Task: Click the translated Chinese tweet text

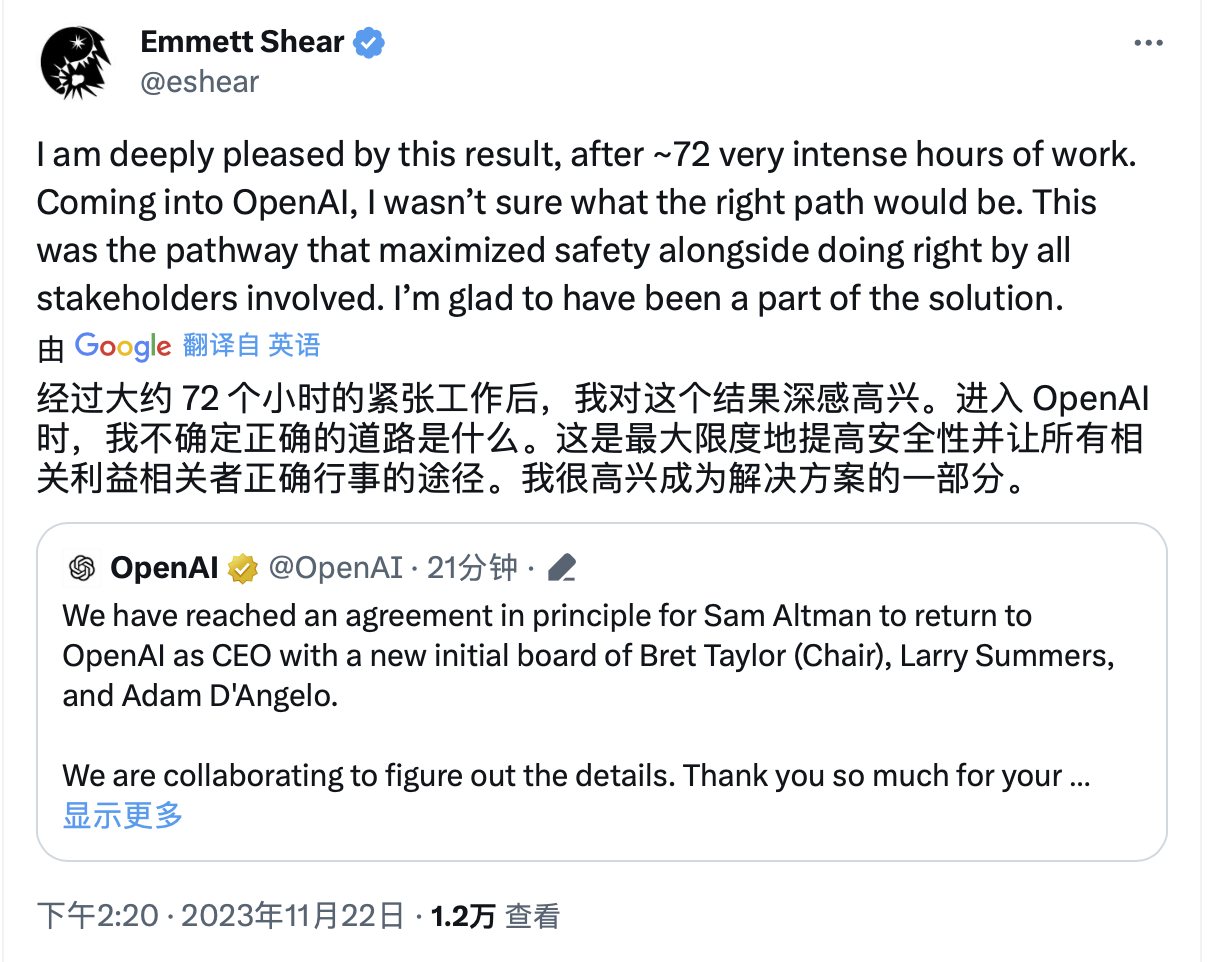Action: pos(590,440)
